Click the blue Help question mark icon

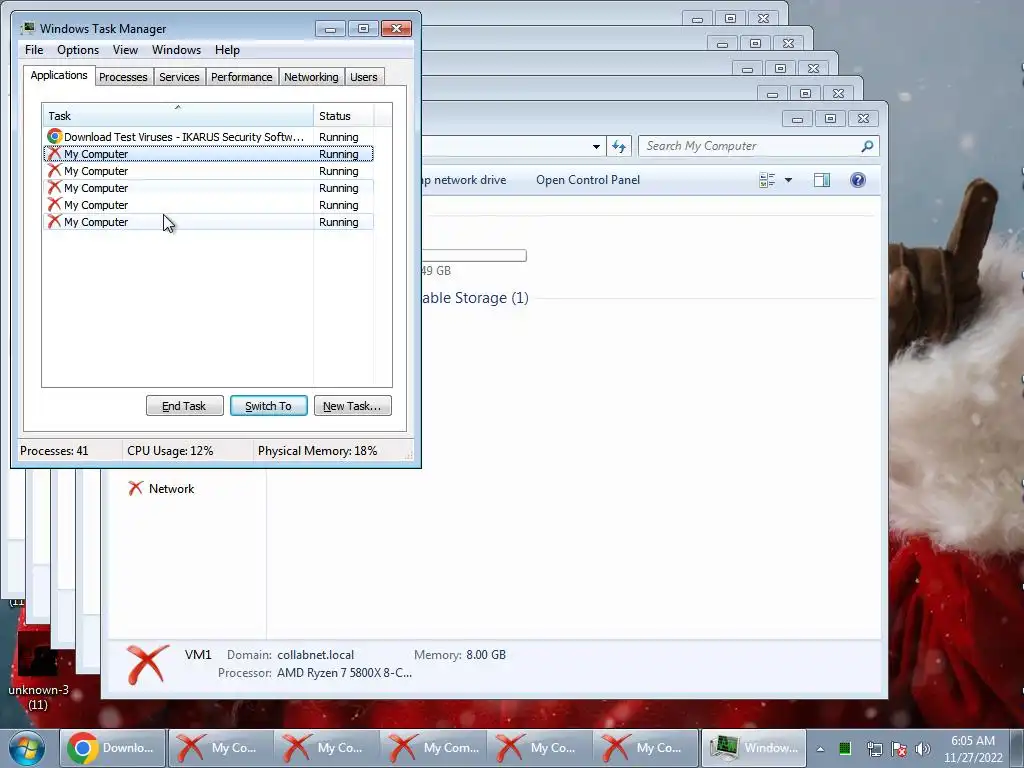858,180
